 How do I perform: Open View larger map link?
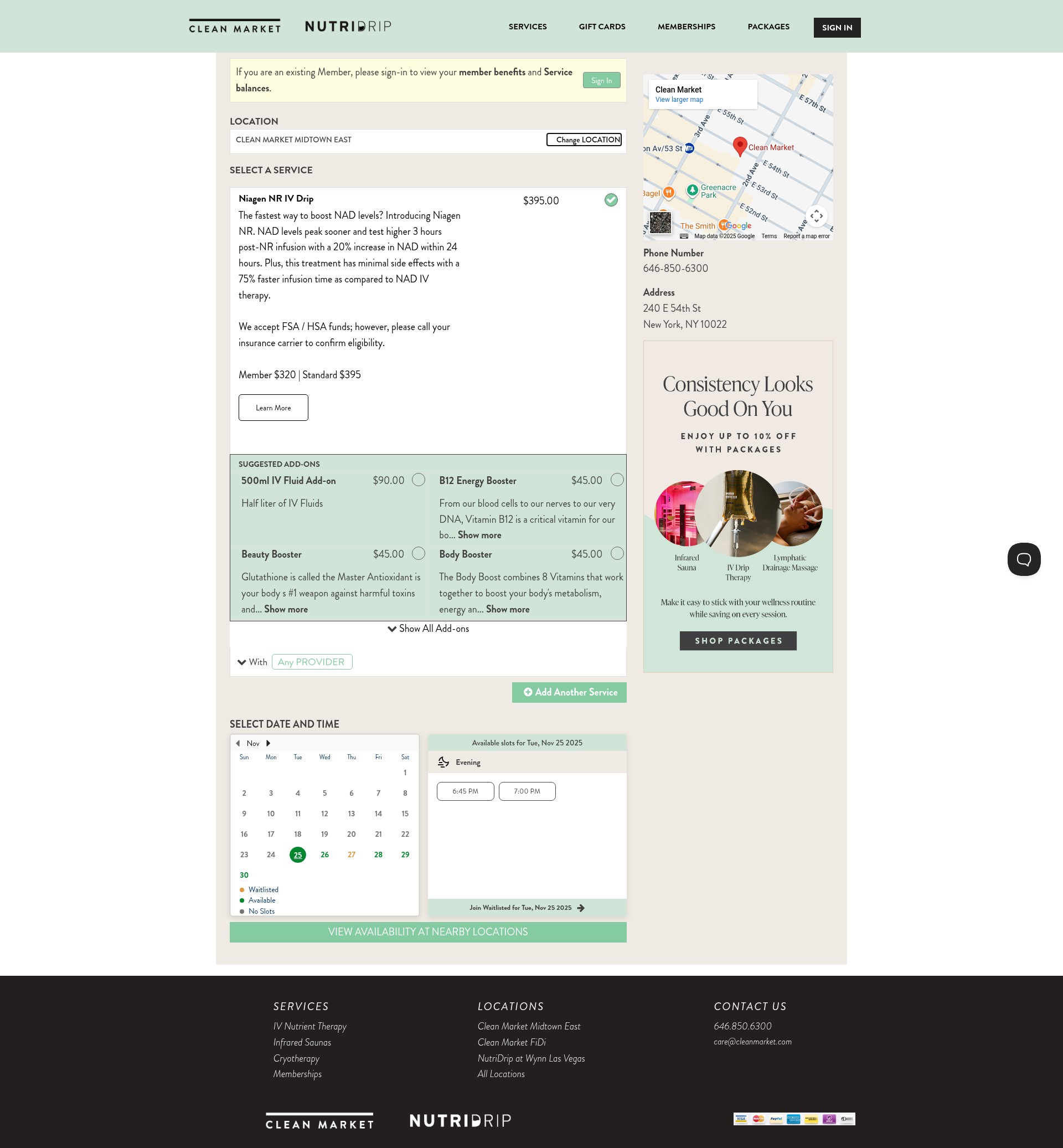point(679,100)
